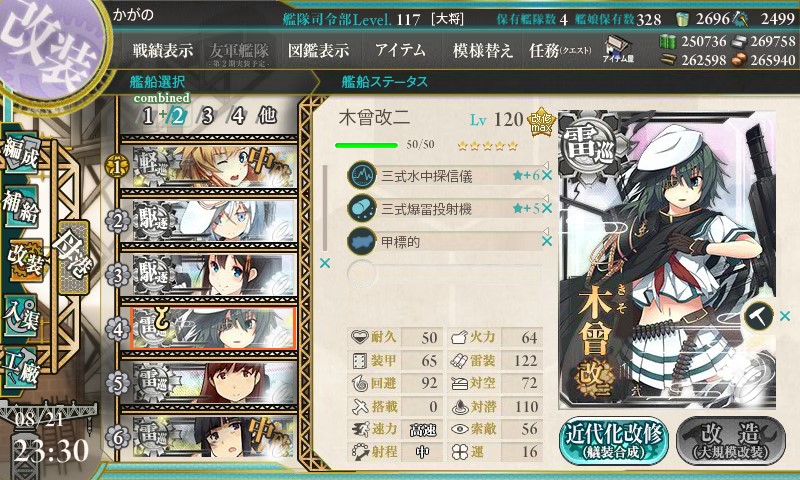The height and width of the screenshot is (480, 800).
Task: Select the 他 other ships tab
Action: [267, 116]
